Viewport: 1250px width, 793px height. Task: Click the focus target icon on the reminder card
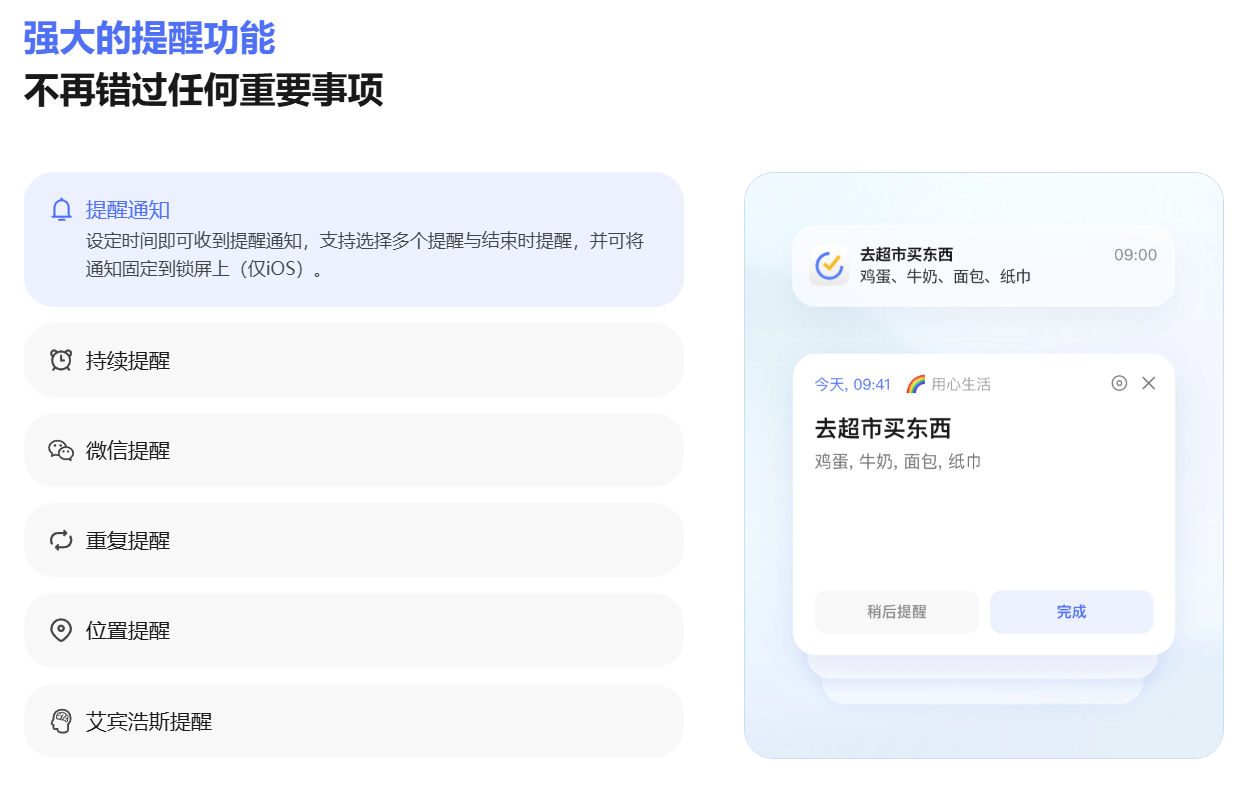[1119, 383]
